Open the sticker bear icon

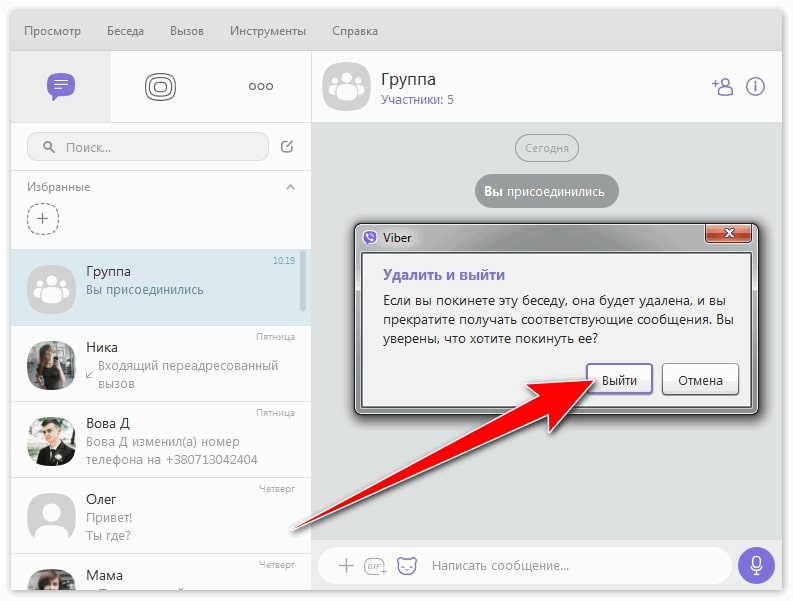407,566
